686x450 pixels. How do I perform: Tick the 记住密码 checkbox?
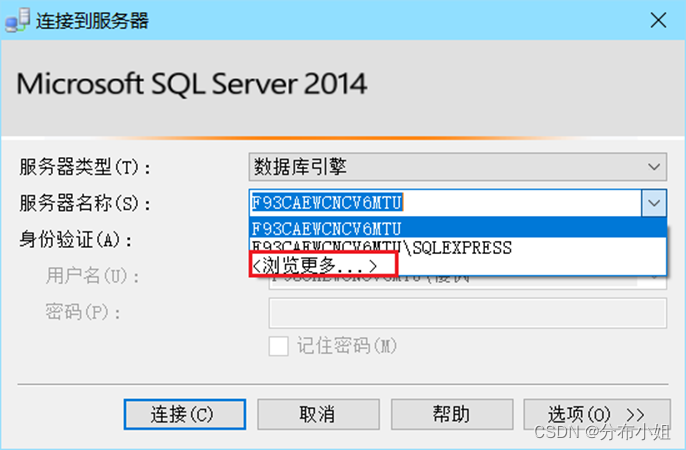(x=279, y=346)
